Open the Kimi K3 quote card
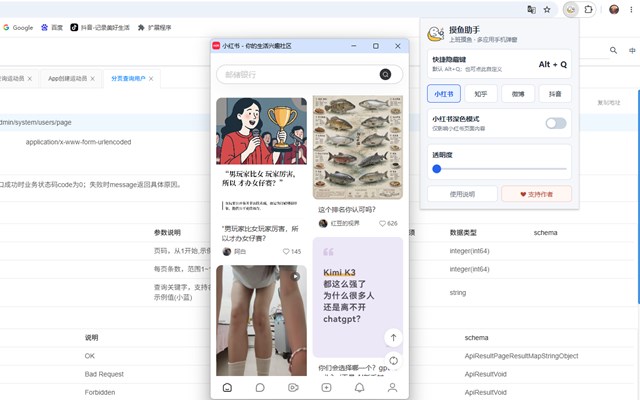This screenshot has width=640, height=400. (358, 297)
